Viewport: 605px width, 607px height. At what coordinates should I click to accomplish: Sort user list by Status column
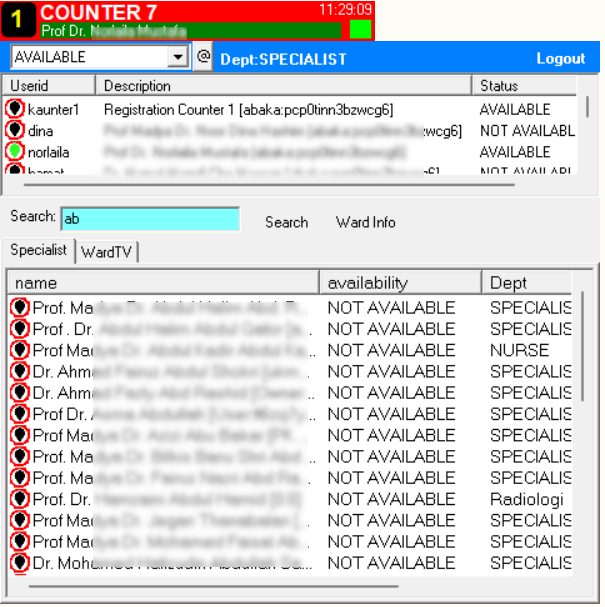pos(524,86)
